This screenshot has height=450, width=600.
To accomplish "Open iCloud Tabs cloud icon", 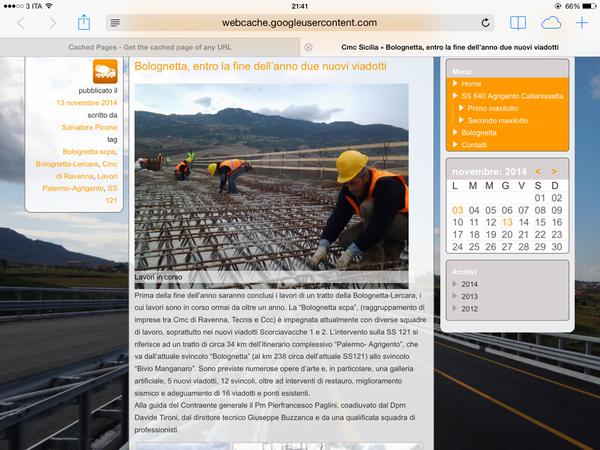I will (551, 22).
